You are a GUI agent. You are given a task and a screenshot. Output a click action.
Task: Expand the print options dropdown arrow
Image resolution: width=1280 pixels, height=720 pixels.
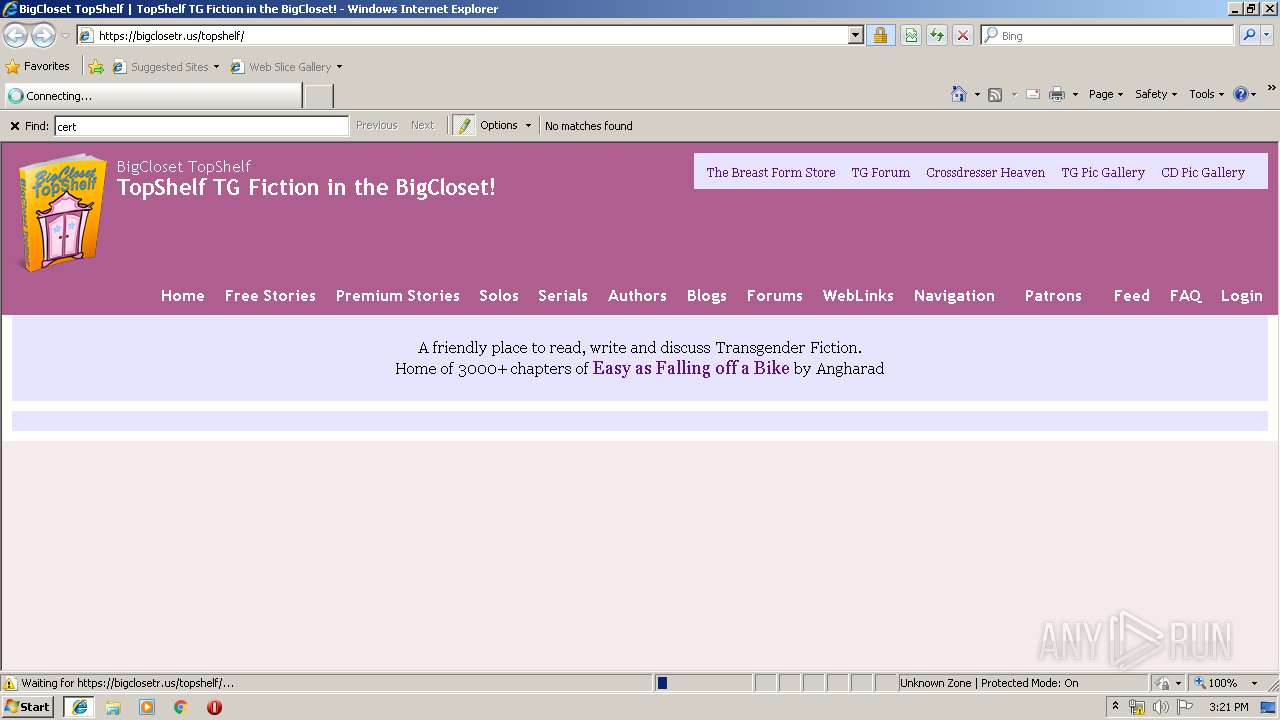(1075, 94)
